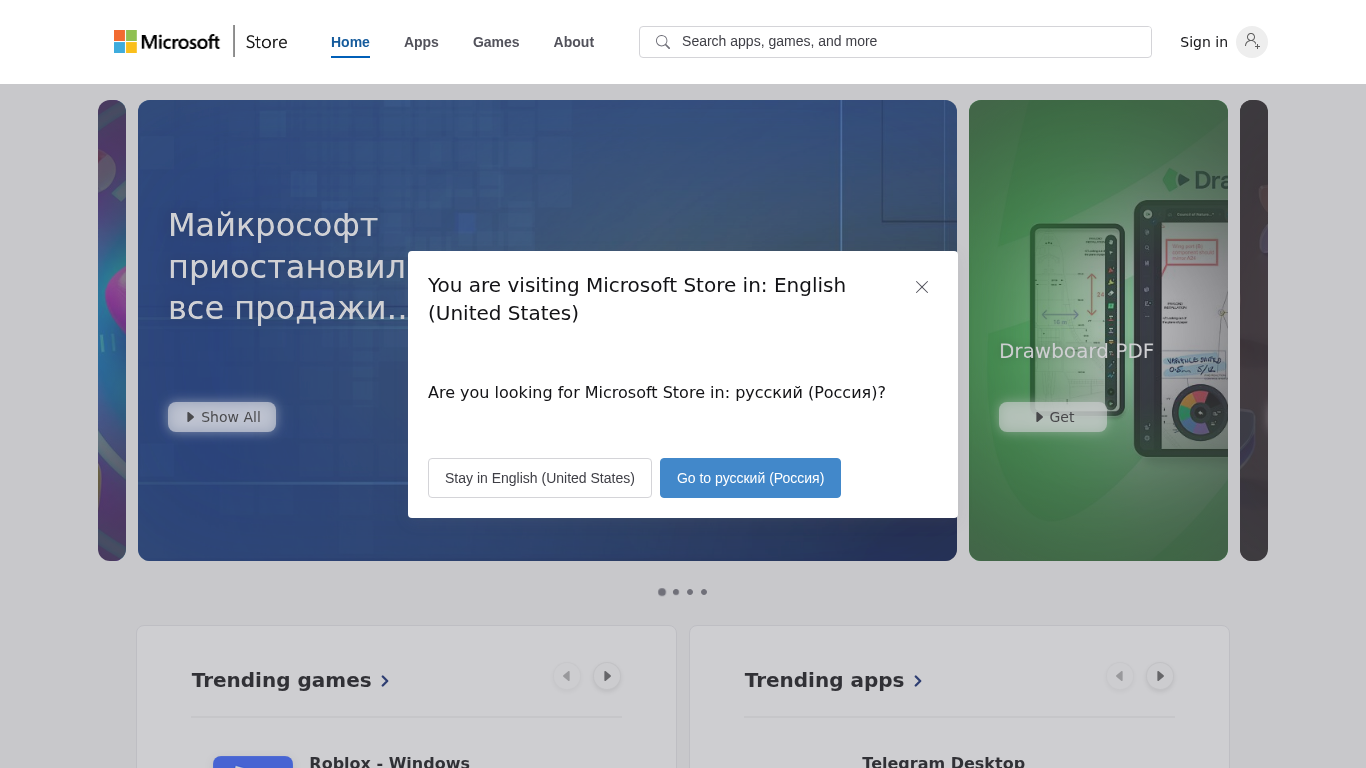The height and width of the screenshot is (768, 1366).
Task: Show next Trending apps
Action: pyautogui.click(x=1160, y=676)
